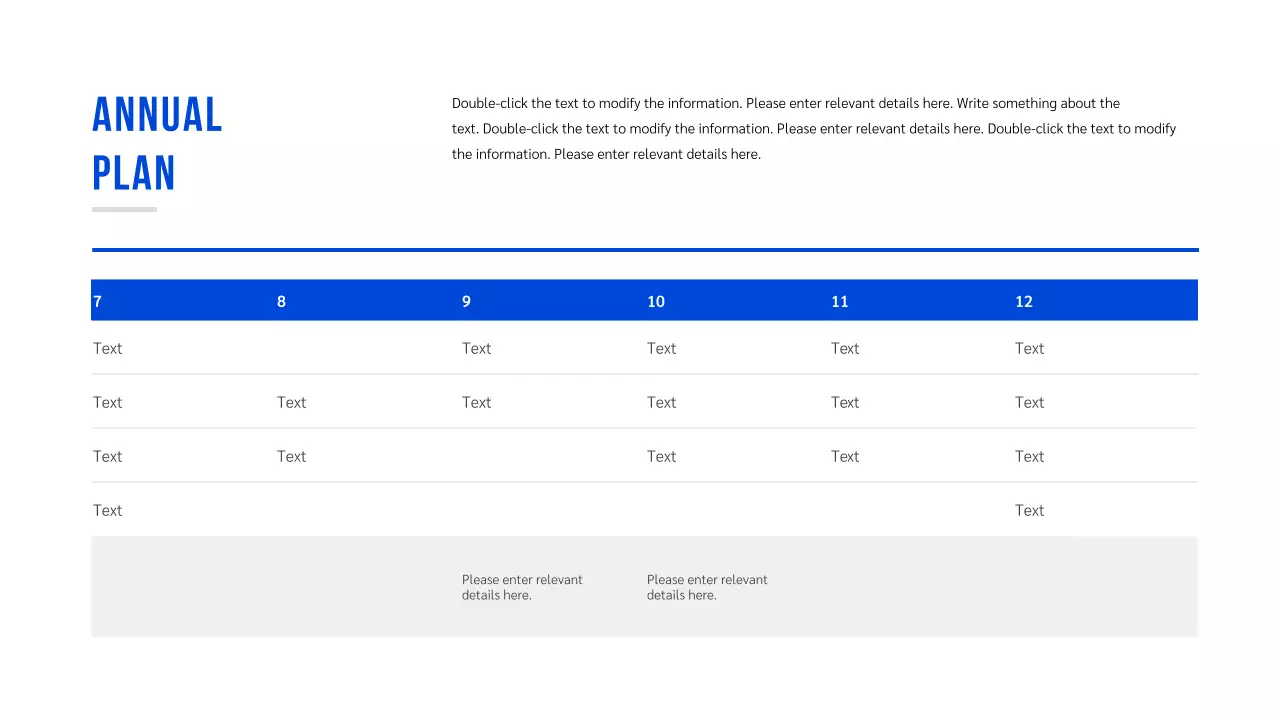Screen dimensions: 1280x720
Task: Select the thin blue horizontal divider line
Action: [x=645, y=250]
